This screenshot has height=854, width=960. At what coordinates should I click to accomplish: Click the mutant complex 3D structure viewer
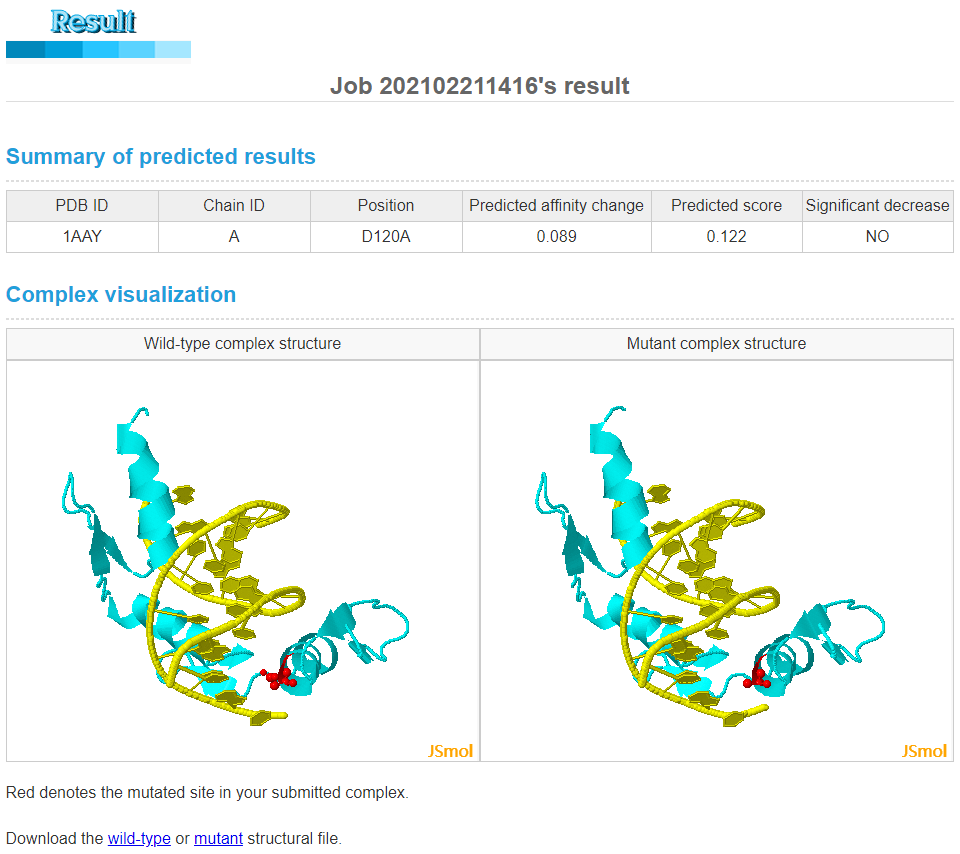(716, 561)
